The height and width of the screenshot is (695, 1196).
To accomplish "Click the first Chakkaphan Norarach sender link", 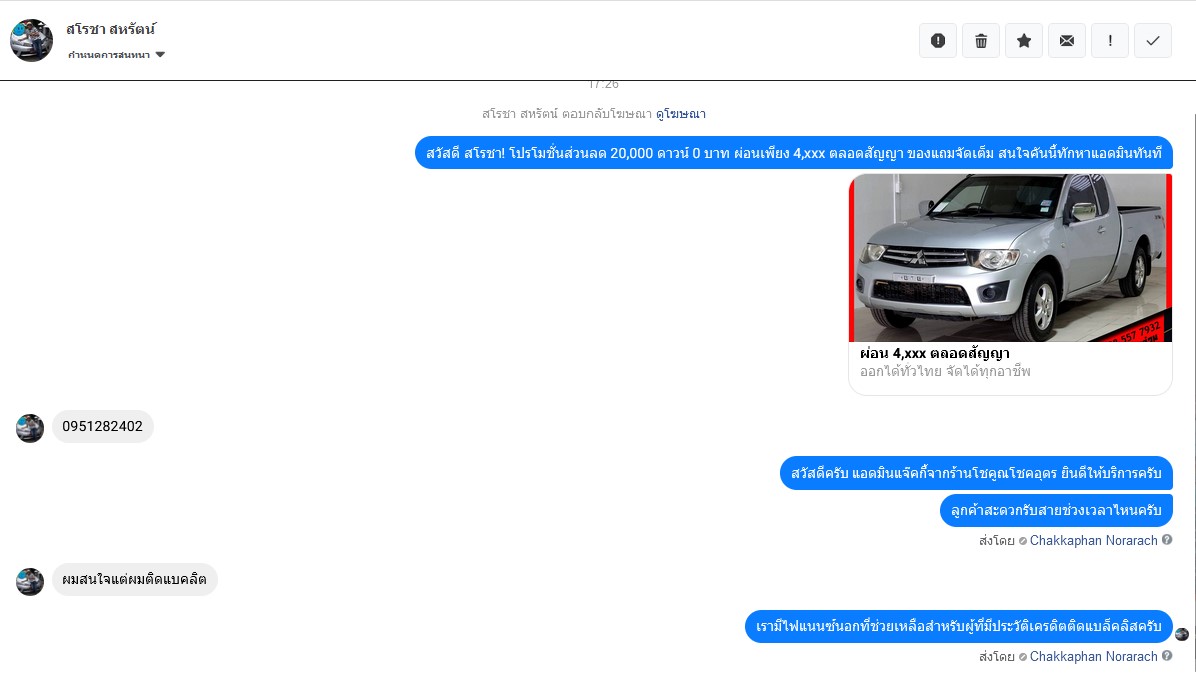I will 1093,540.
